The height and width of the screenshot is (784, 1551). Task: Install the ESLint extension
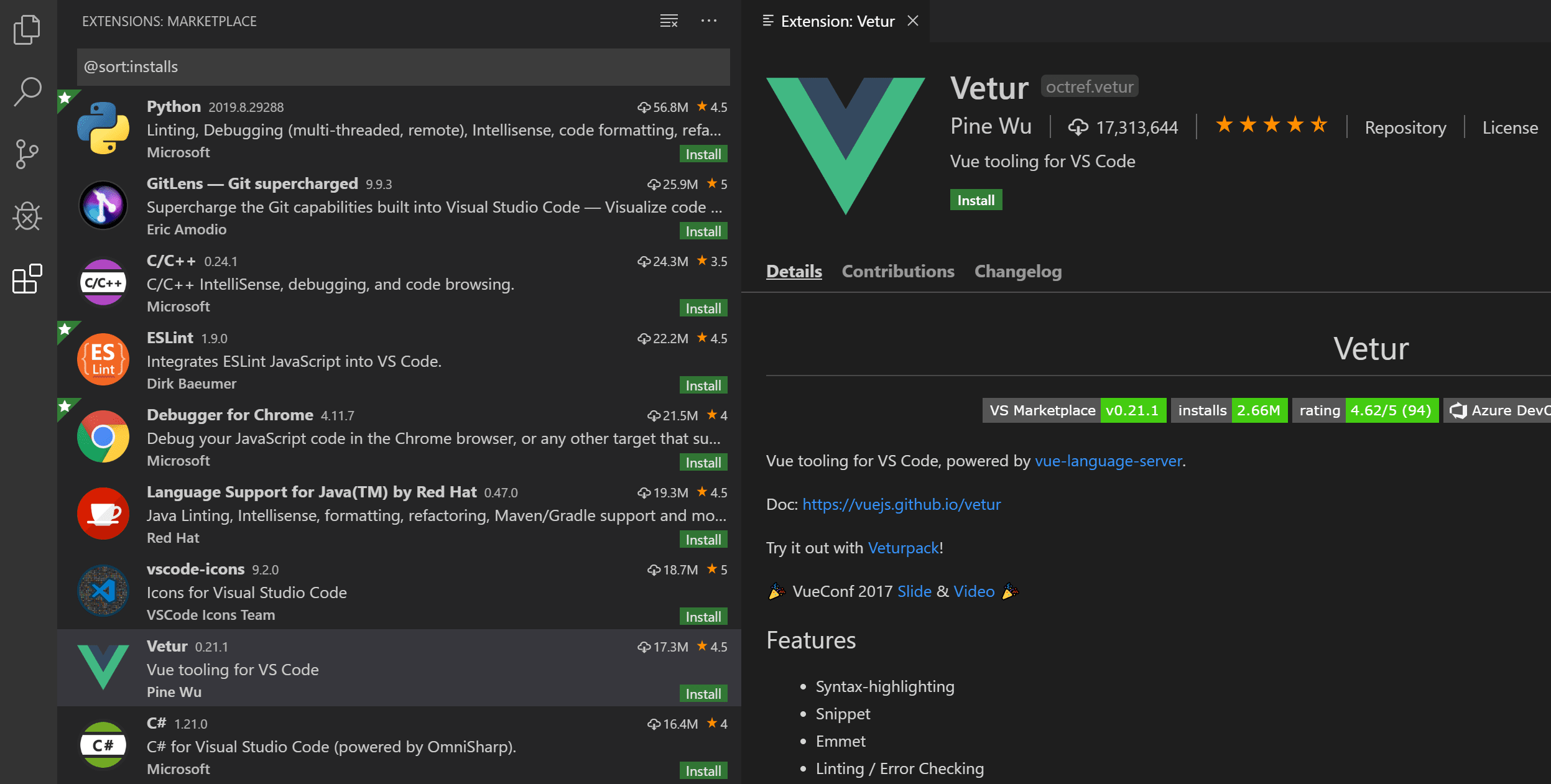click(x=703, y=383)
